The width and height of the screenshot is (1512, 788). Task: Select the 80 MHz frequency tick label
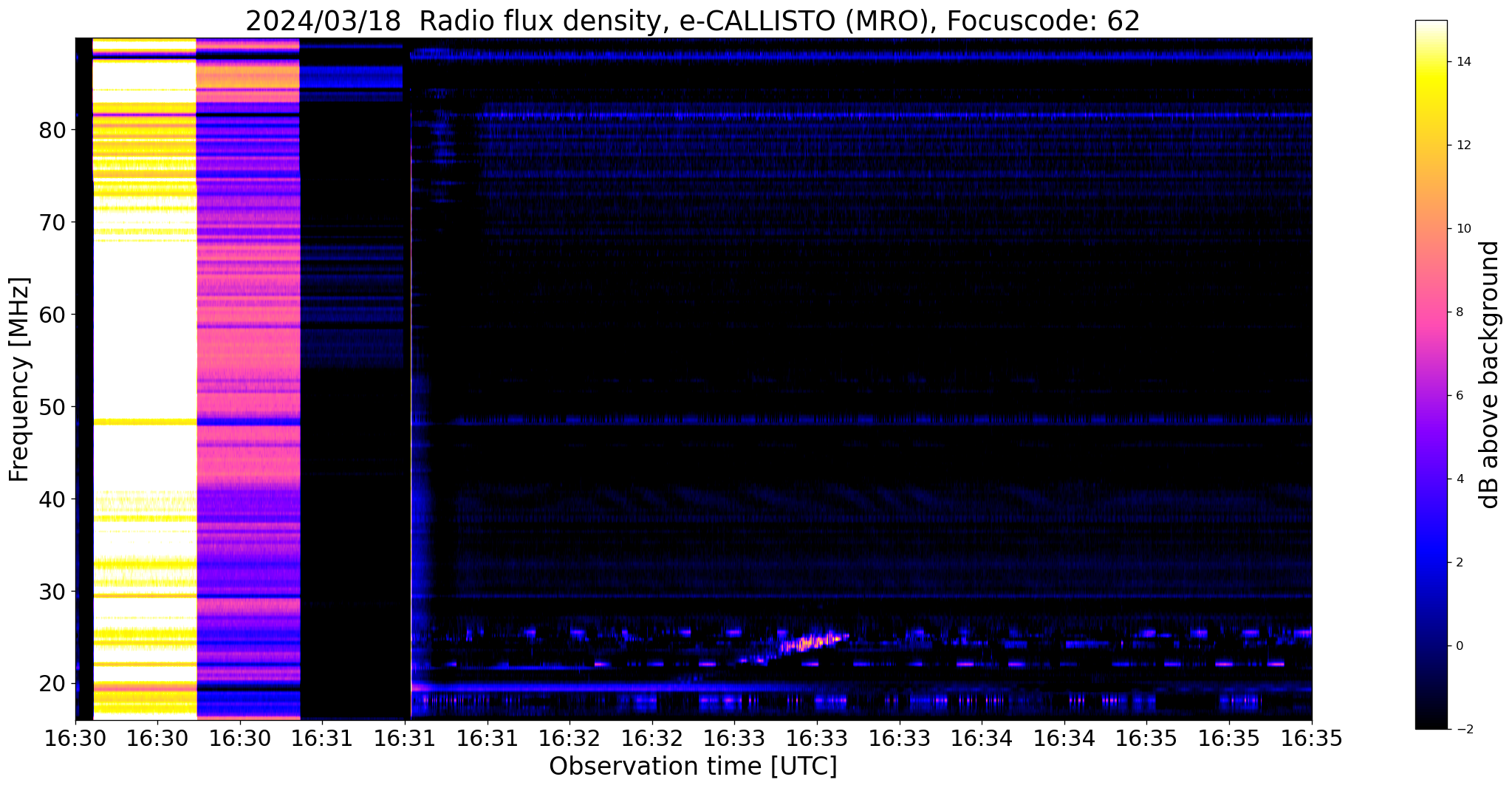click(52, 130)
